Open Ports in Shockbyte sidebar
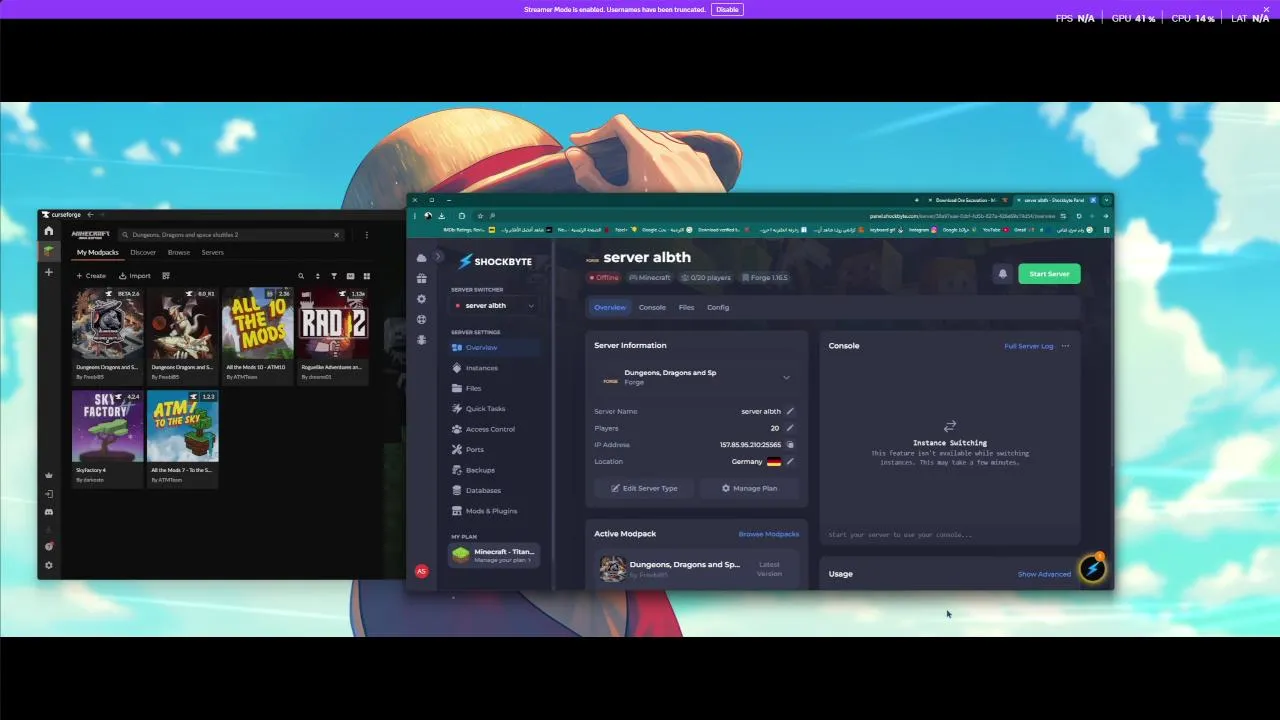 (x=494, y=449)
